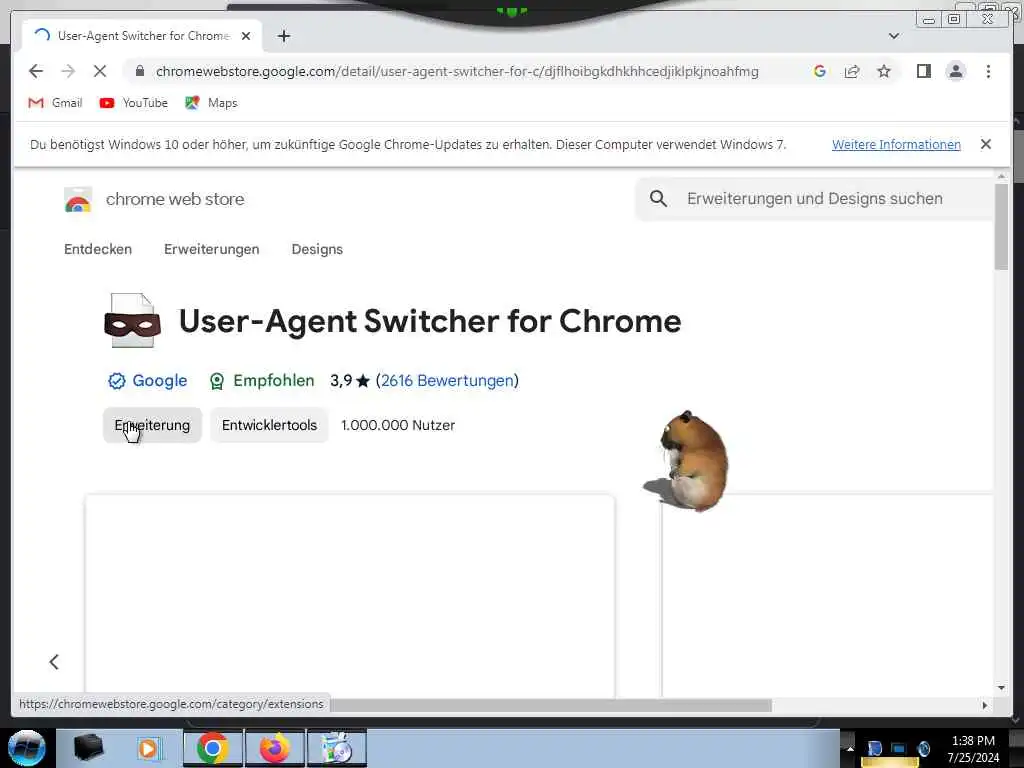Viewport: 1024px width, 768px height.
Task: Click the Chrome taskbar icon
Action: pos(212,748)
